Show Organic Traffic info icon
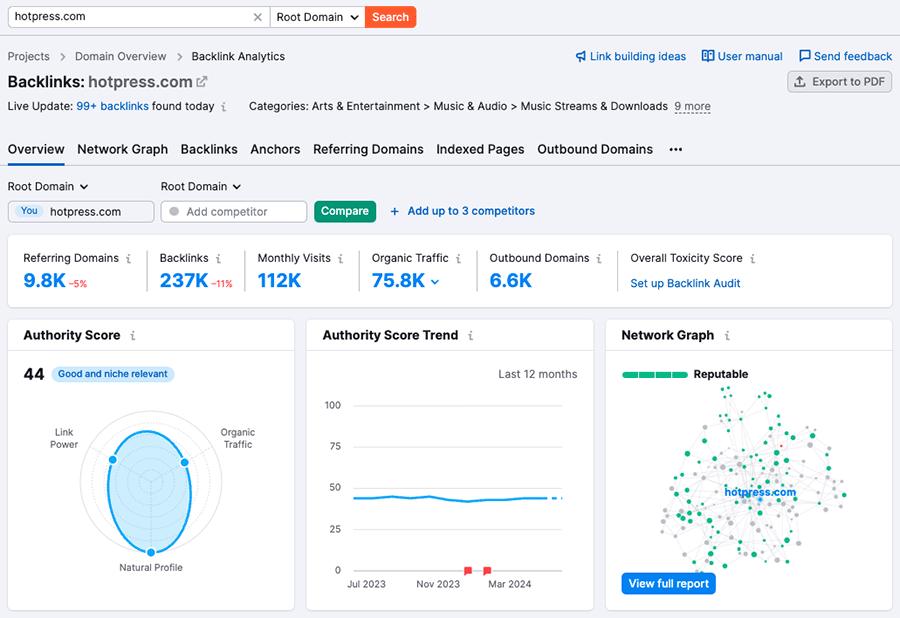The image size is (900, 618). pos(458,259)
